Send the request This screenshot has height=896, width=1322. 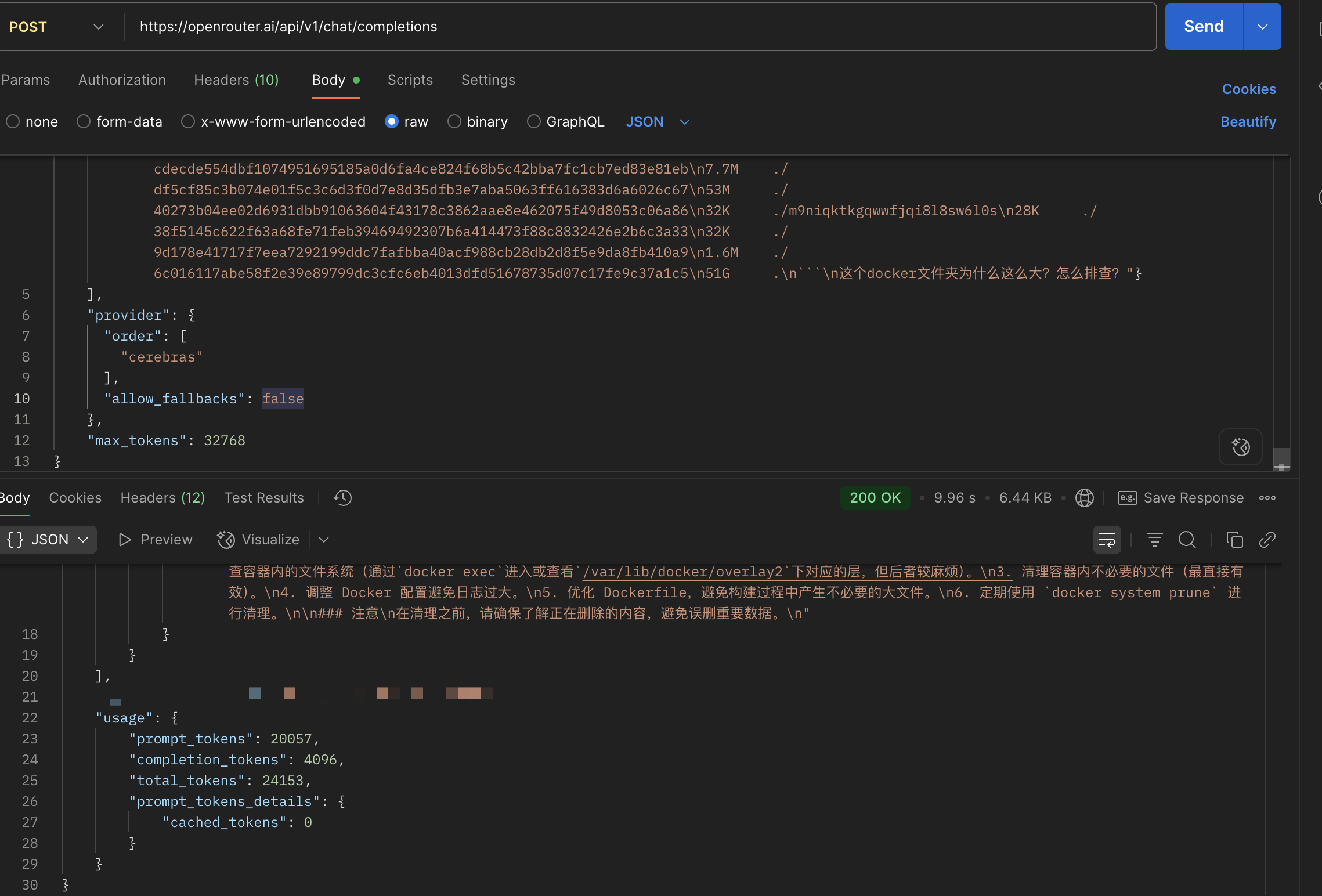[1204, 27]
